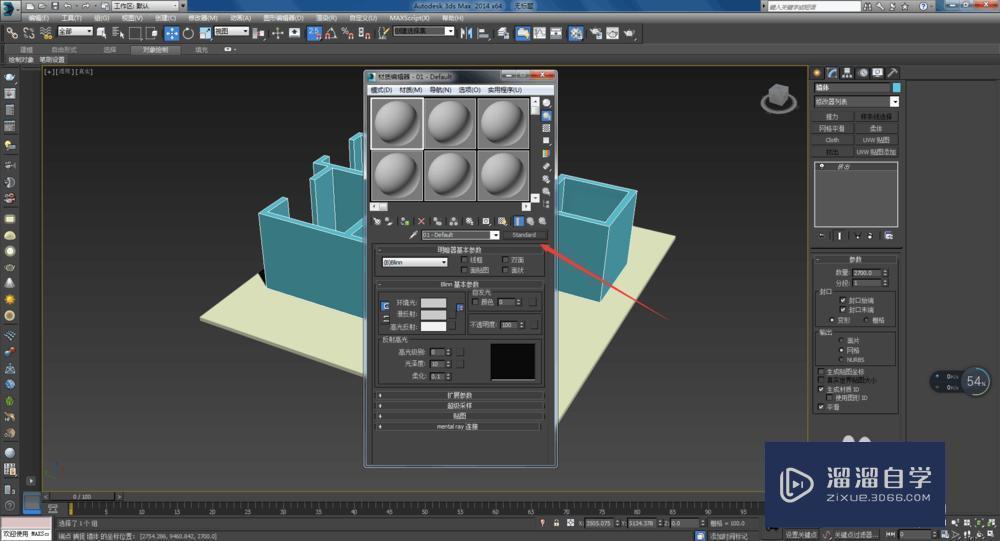Viewport: 1000px width, 541px height.
Task: Open the Hierarchy command panel tab
Action: pos(848,73)
